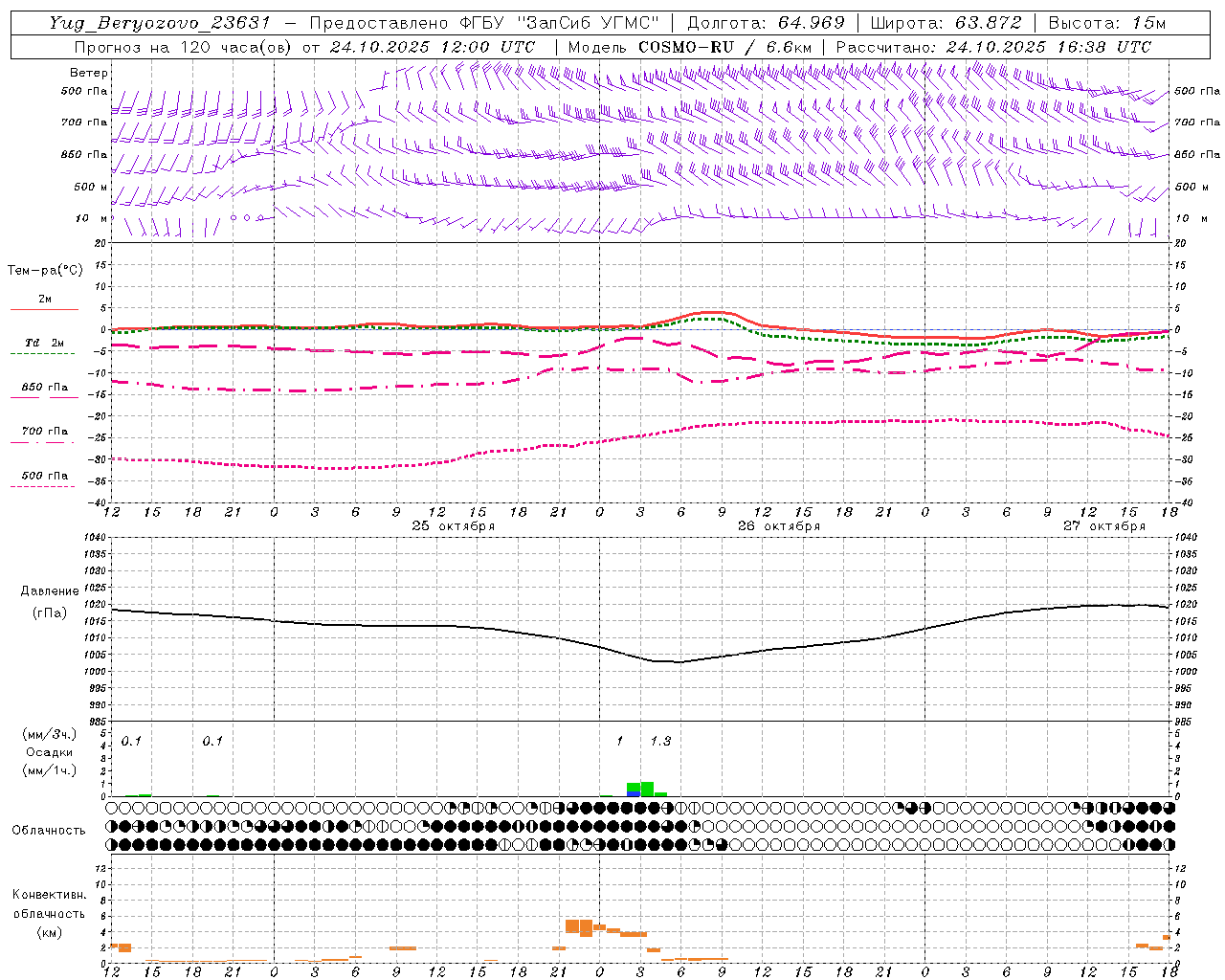Screen dimensions: 1225x980
Task: Select the station title Yug_Beryozovo_23631
Action: 160,23
